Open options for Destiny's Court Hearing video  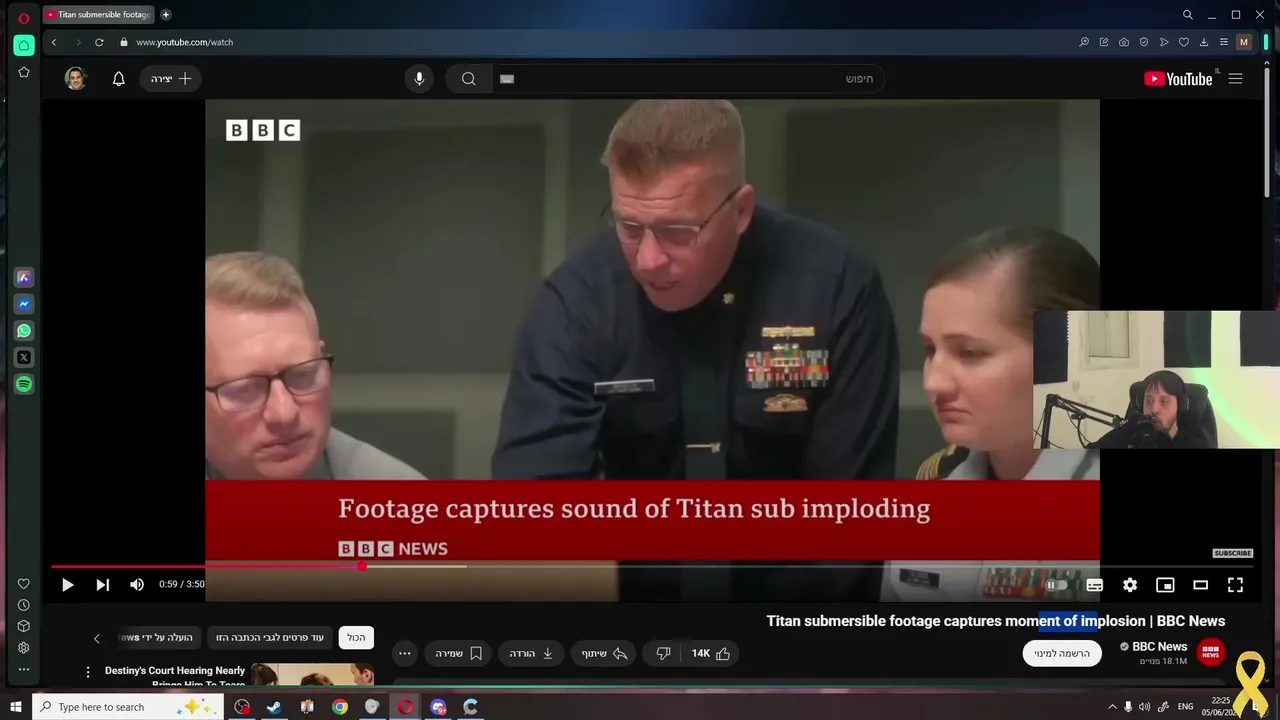pos(88,672)
